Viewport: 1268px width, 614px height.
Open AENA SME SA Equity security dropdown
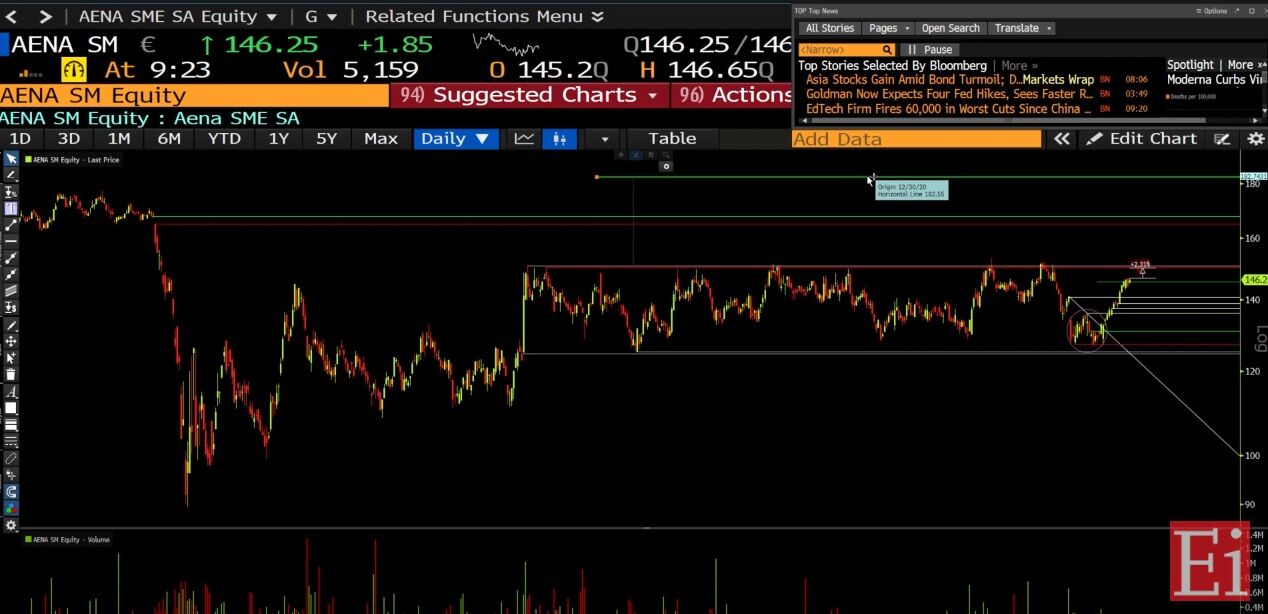pyautogui.click(x=178, y=17)
